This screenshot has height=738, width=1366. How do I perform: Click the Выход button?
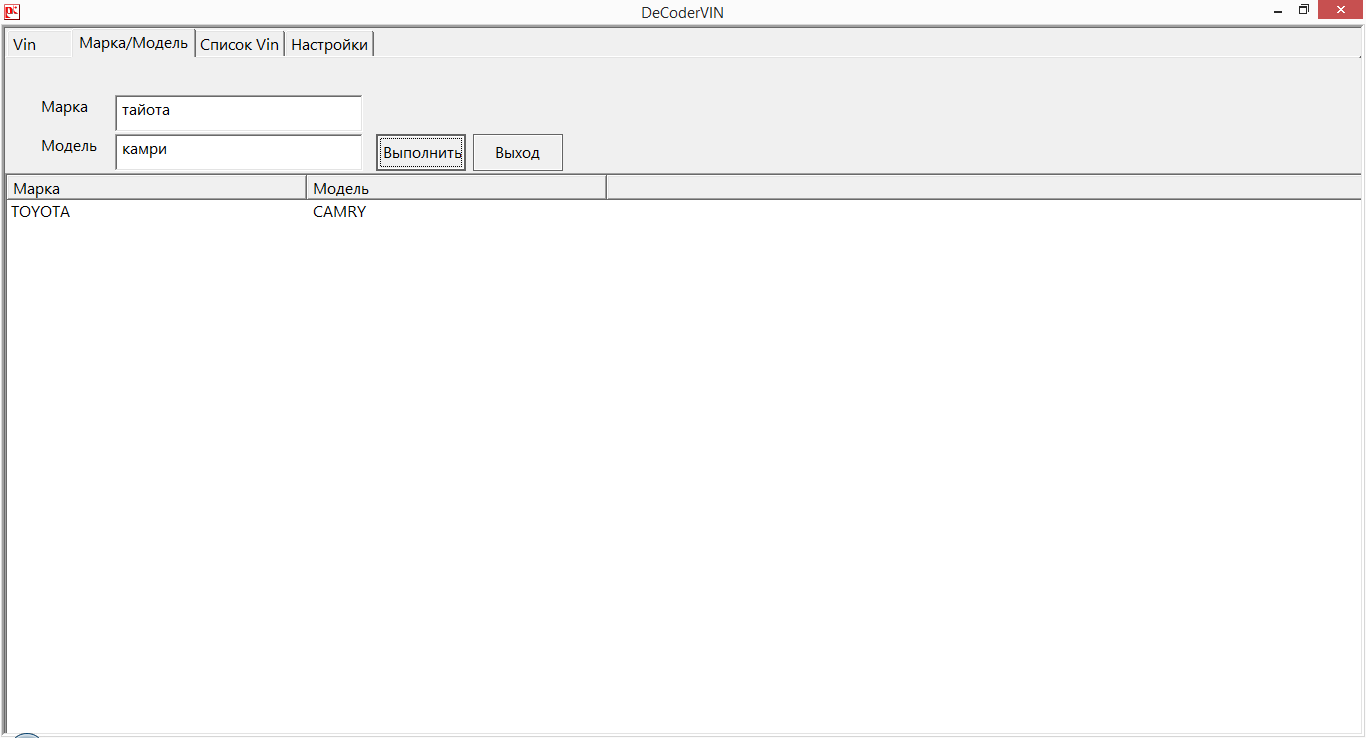(517, 153)
